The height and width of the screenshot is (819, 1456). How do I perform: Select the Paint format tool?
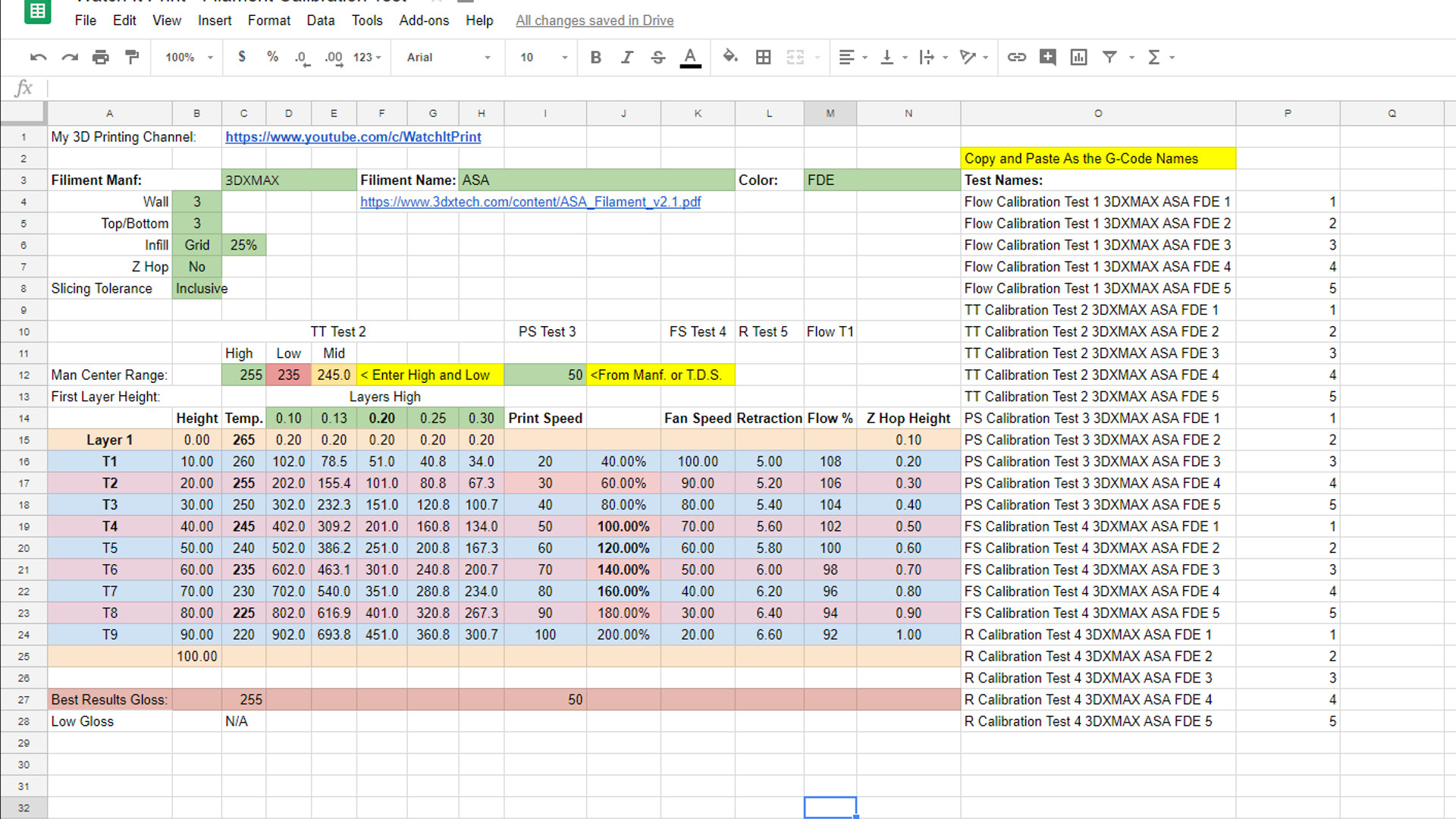click(132, 58)
